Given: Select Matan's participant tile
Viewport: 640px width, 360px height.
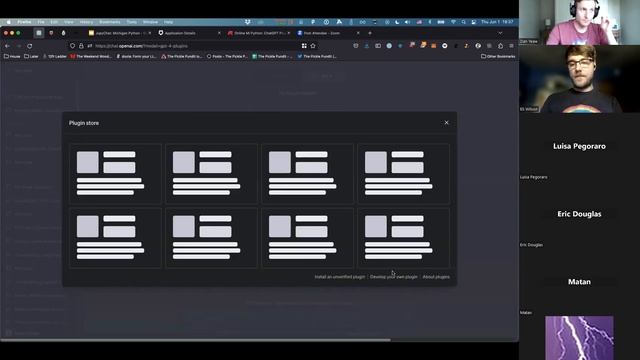Looking at the screenshot, I should [579, 282].
